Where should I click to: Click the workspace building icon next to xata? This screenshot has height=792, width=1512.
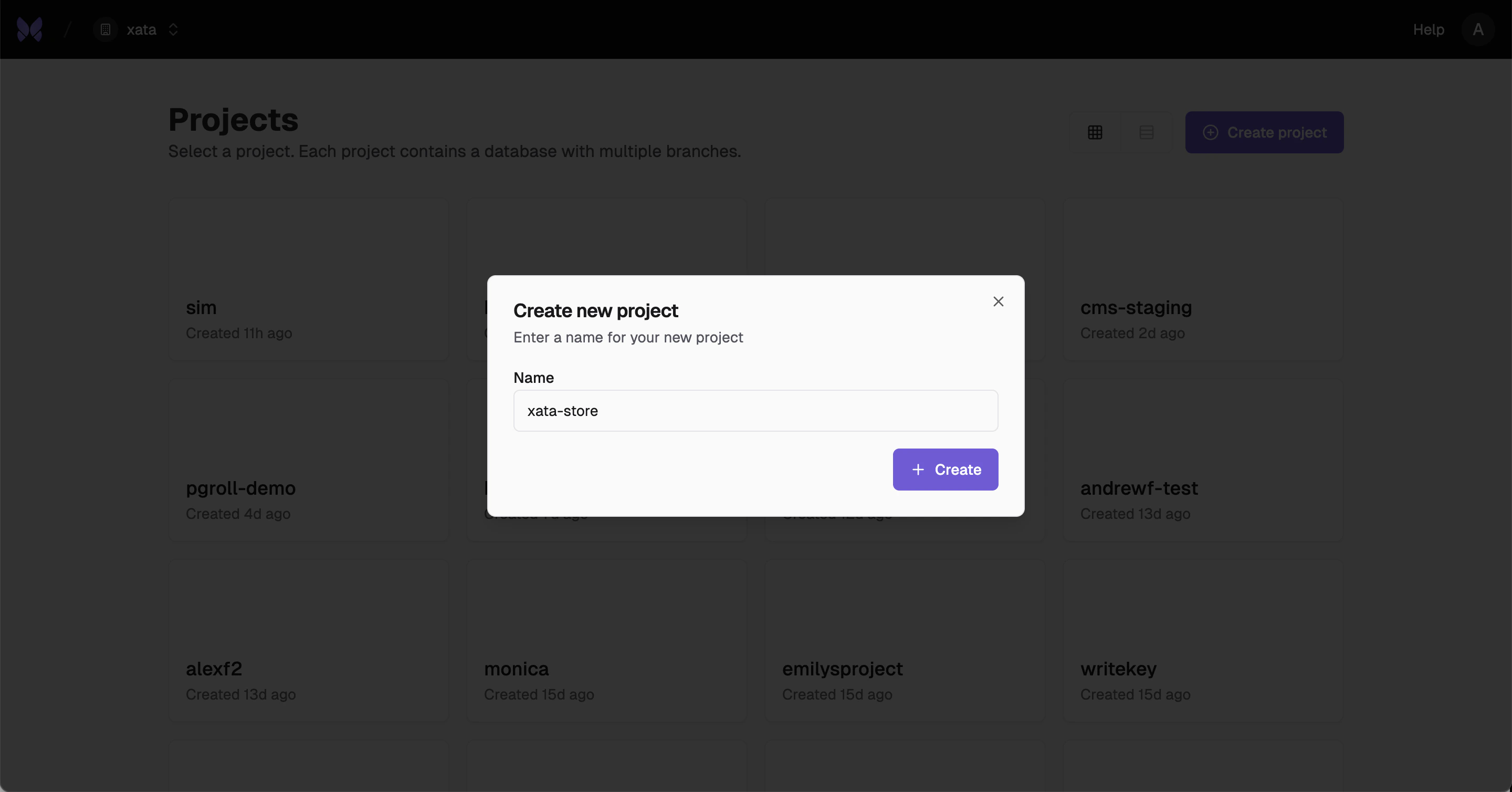click(105, 30)
